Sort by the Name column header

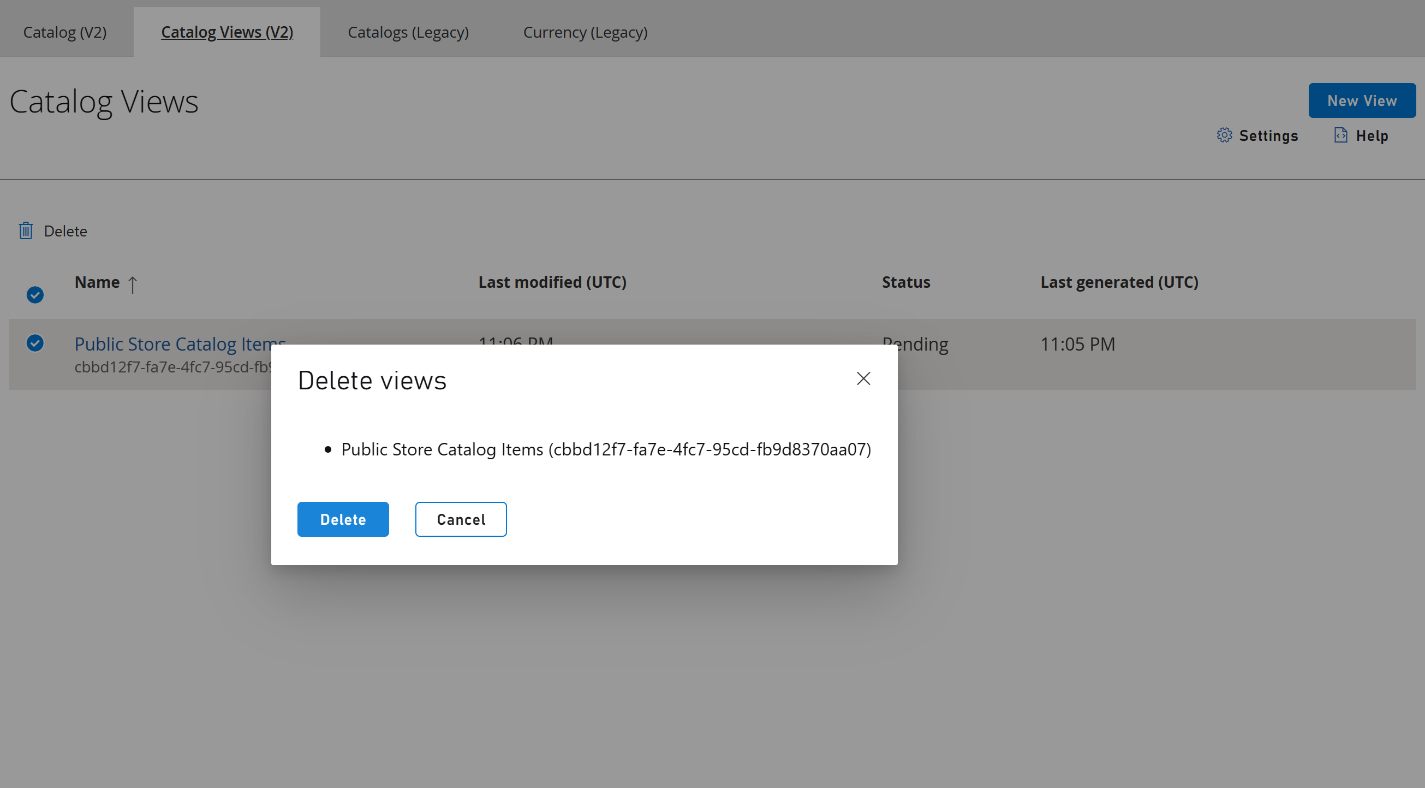coord(97,282)
